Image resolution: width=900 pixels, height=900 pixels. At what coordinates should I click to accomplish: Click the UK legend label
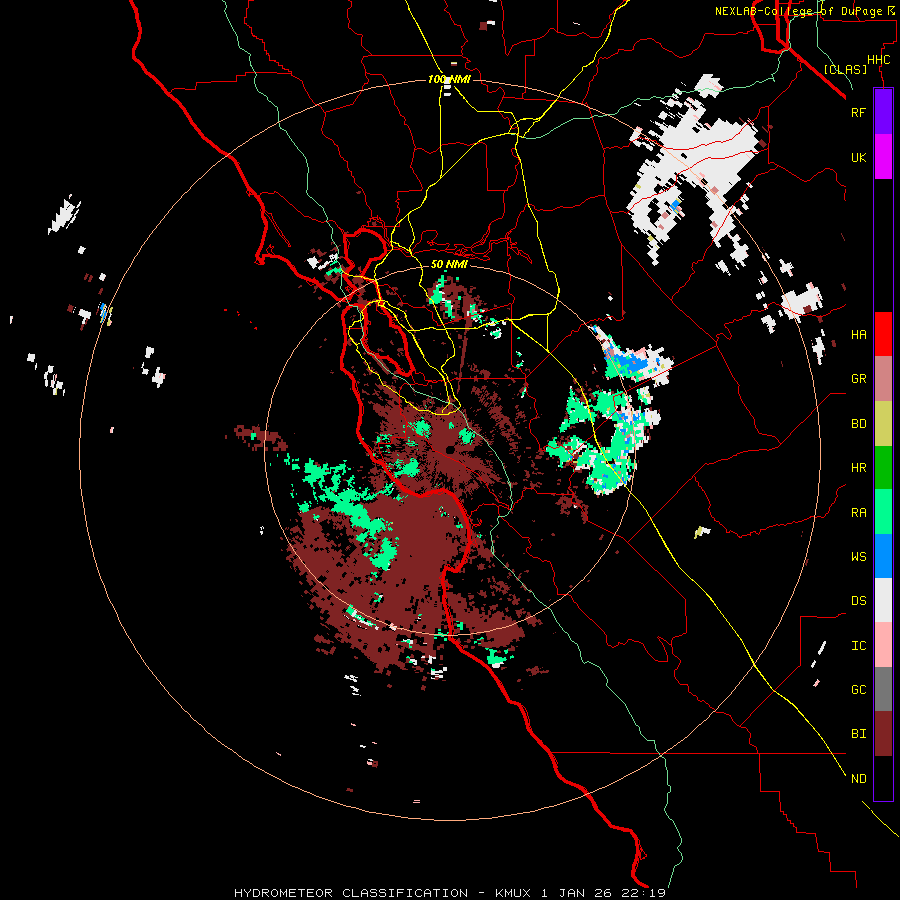(858, 157)
